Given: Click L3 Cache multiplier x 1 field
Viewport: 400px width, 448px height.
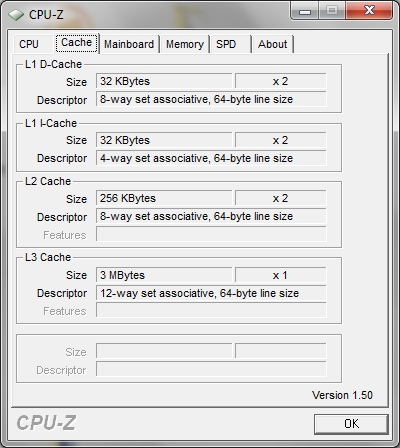Looking at the screenshot, I should tap(280, 275).
